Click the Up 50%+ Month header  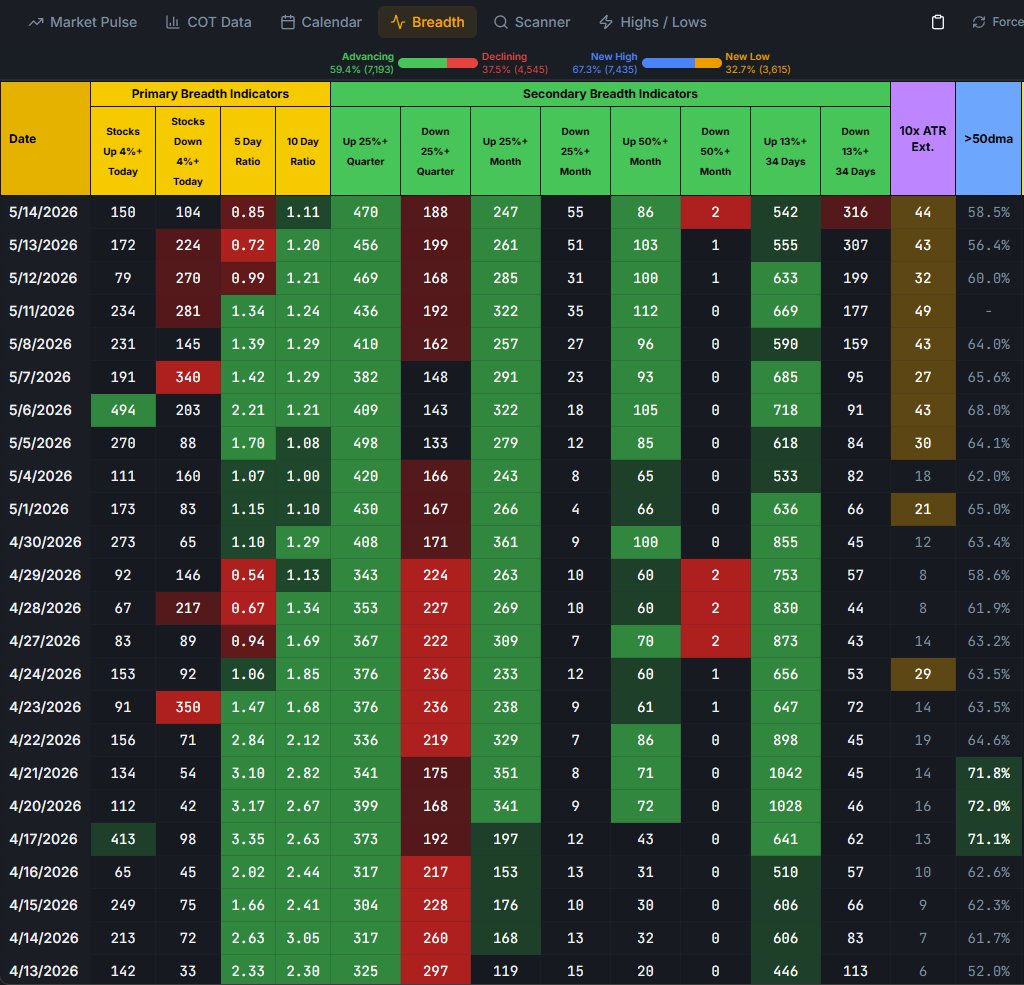pos(645,151)
